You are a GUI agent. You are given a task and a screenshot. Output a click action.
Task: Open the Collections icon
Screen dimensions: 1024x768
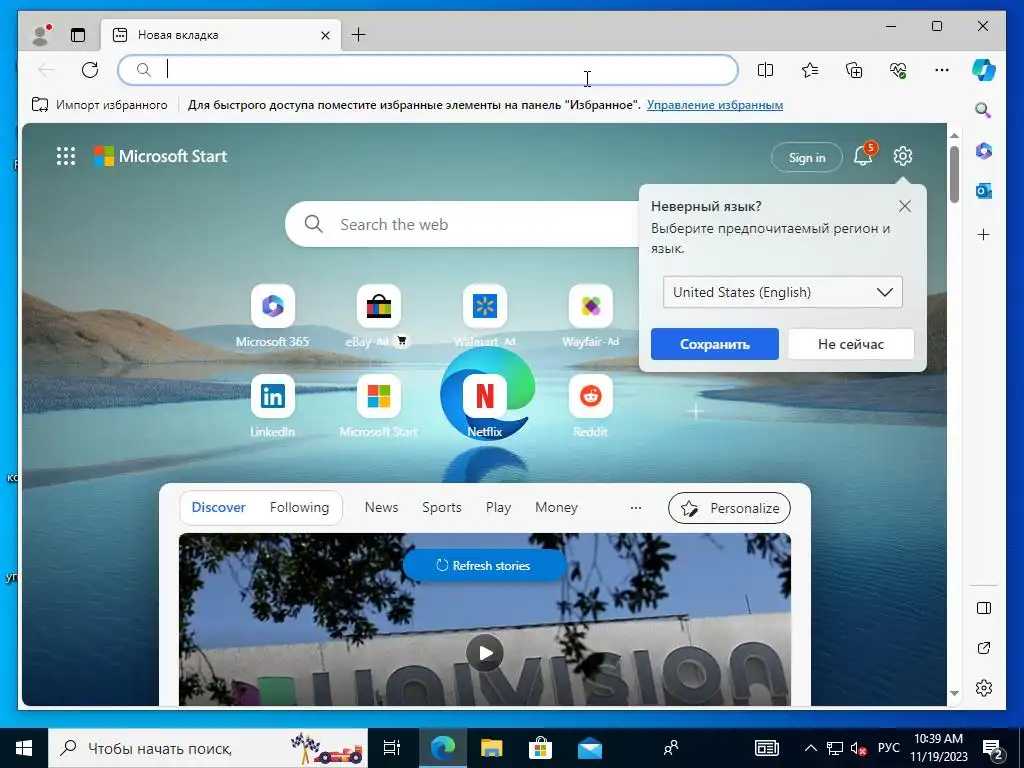click(854, 70)
